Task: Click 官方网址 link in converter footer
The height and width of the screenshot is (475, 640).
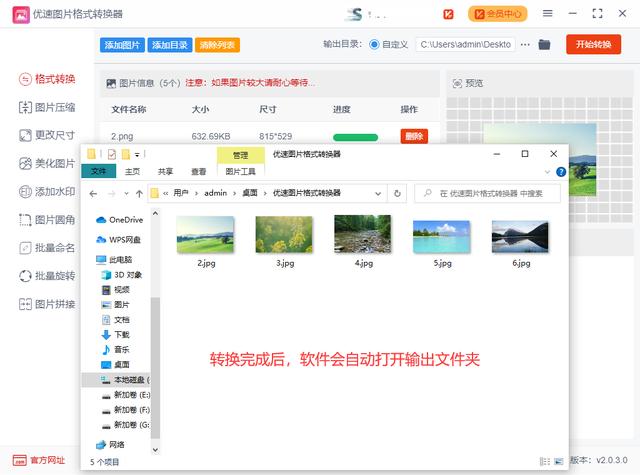Action: pyautogui.click(x=39, y=460)
